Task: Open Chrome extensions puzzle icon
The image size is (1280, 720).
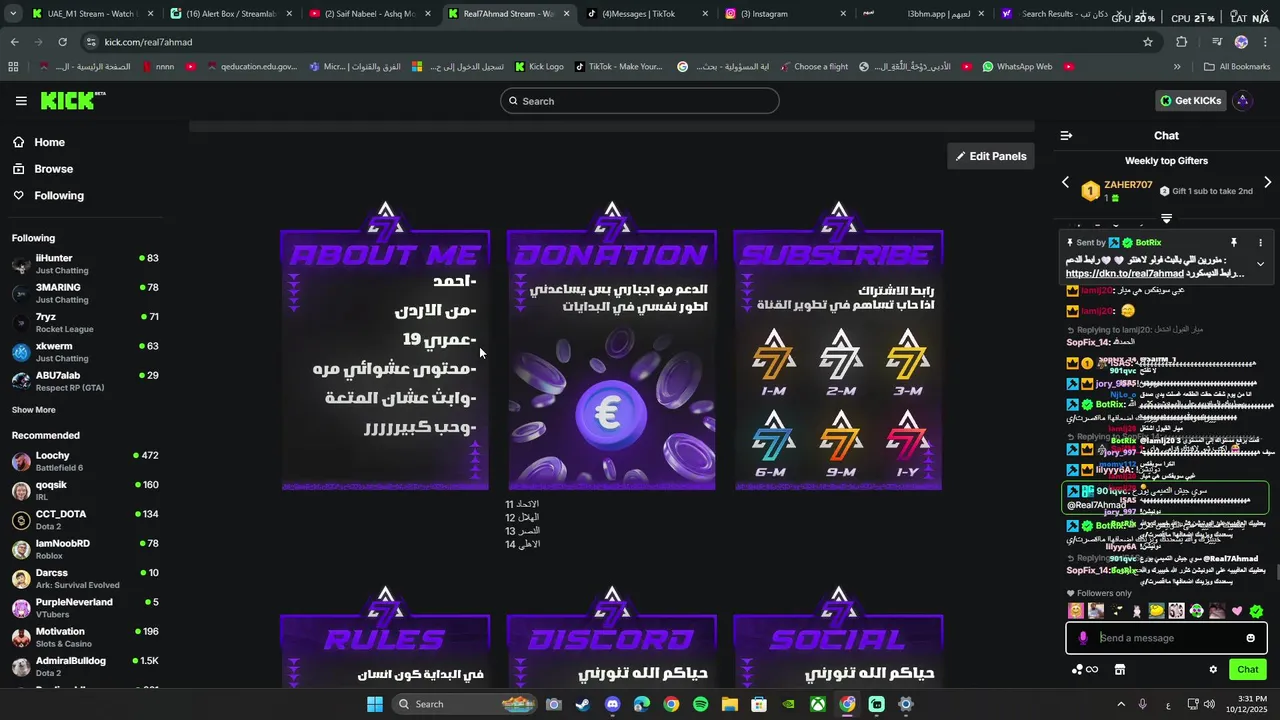Action: [x=1182, y=42]
